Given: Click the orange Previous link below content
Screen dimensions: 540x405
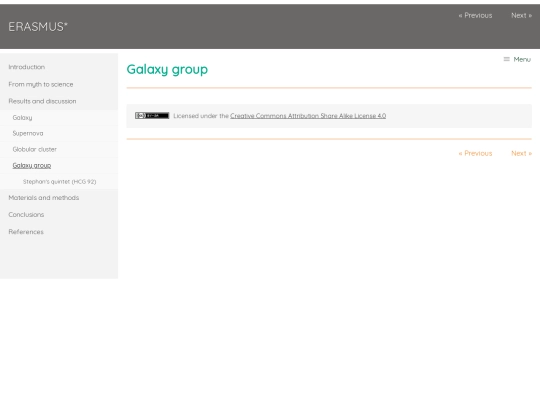Looking at the screenshot, I should [475, 153].
